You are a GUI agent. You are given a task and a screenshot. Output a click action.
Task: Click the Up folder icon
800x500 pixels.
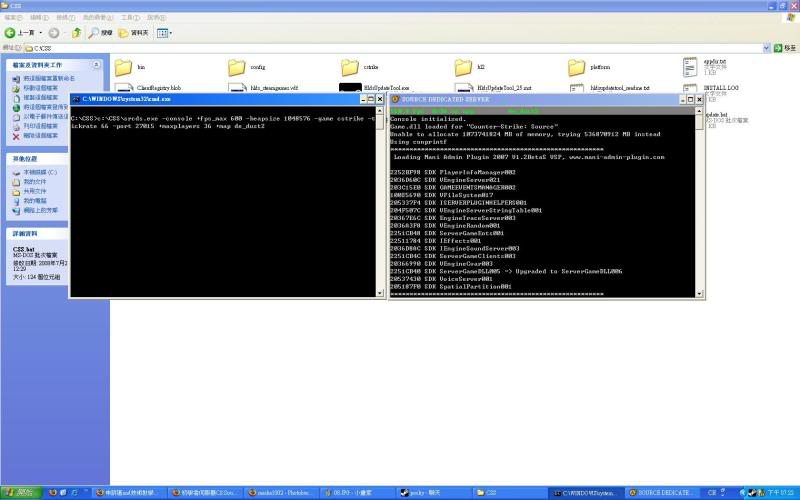click(76, 32)
